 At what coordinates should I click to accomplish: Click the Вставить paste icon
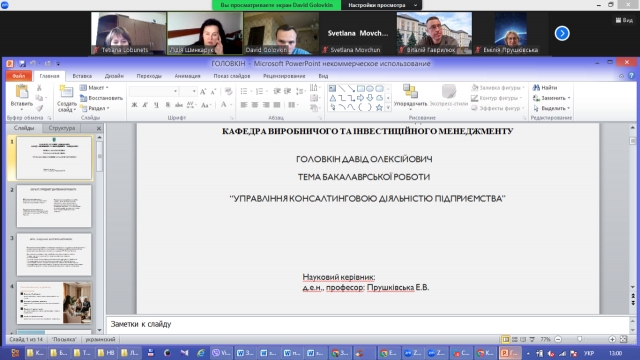[22, 92]
